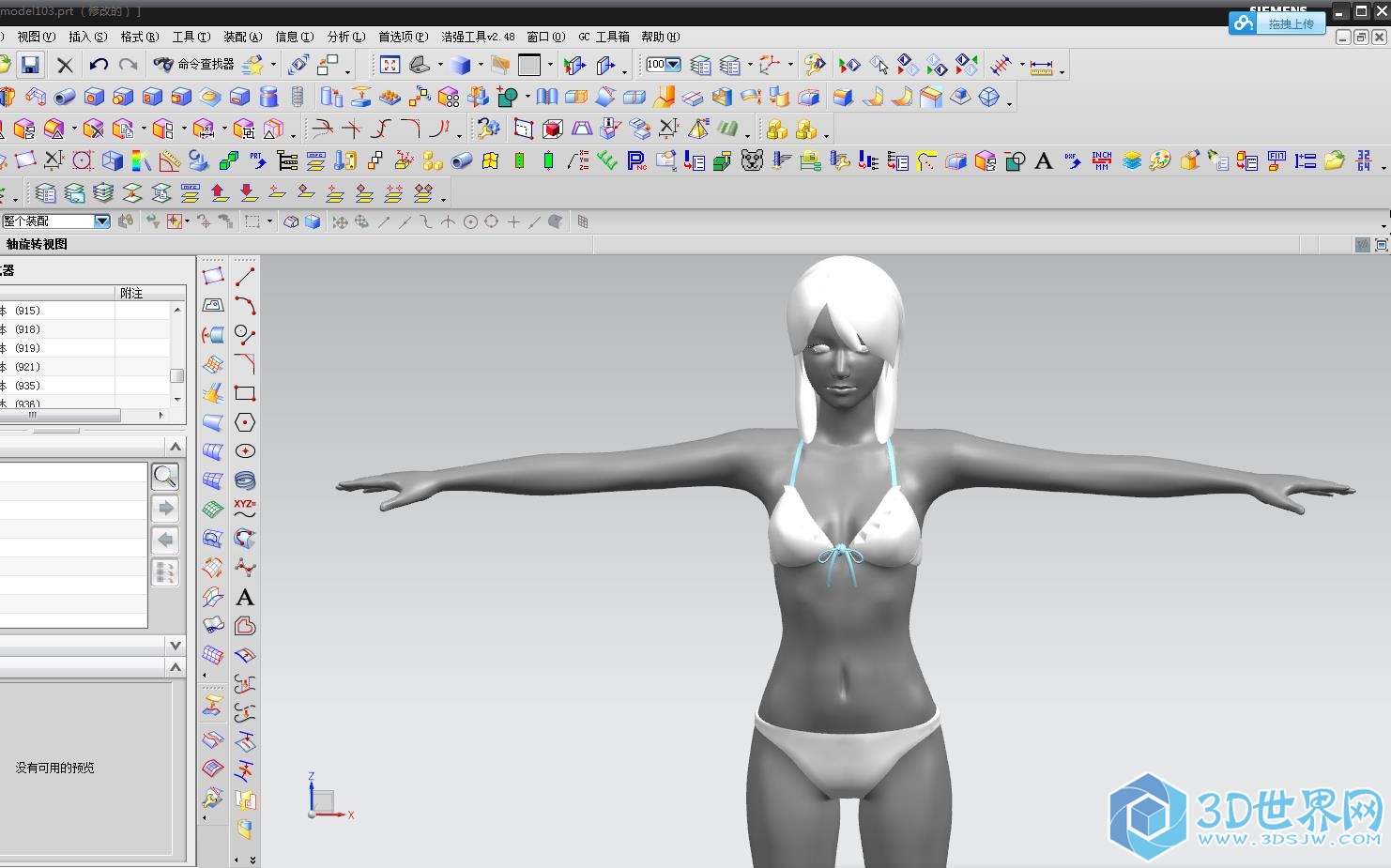
Task: Click the forward arrow button in left panel
Action: click(x=165, y=509)
